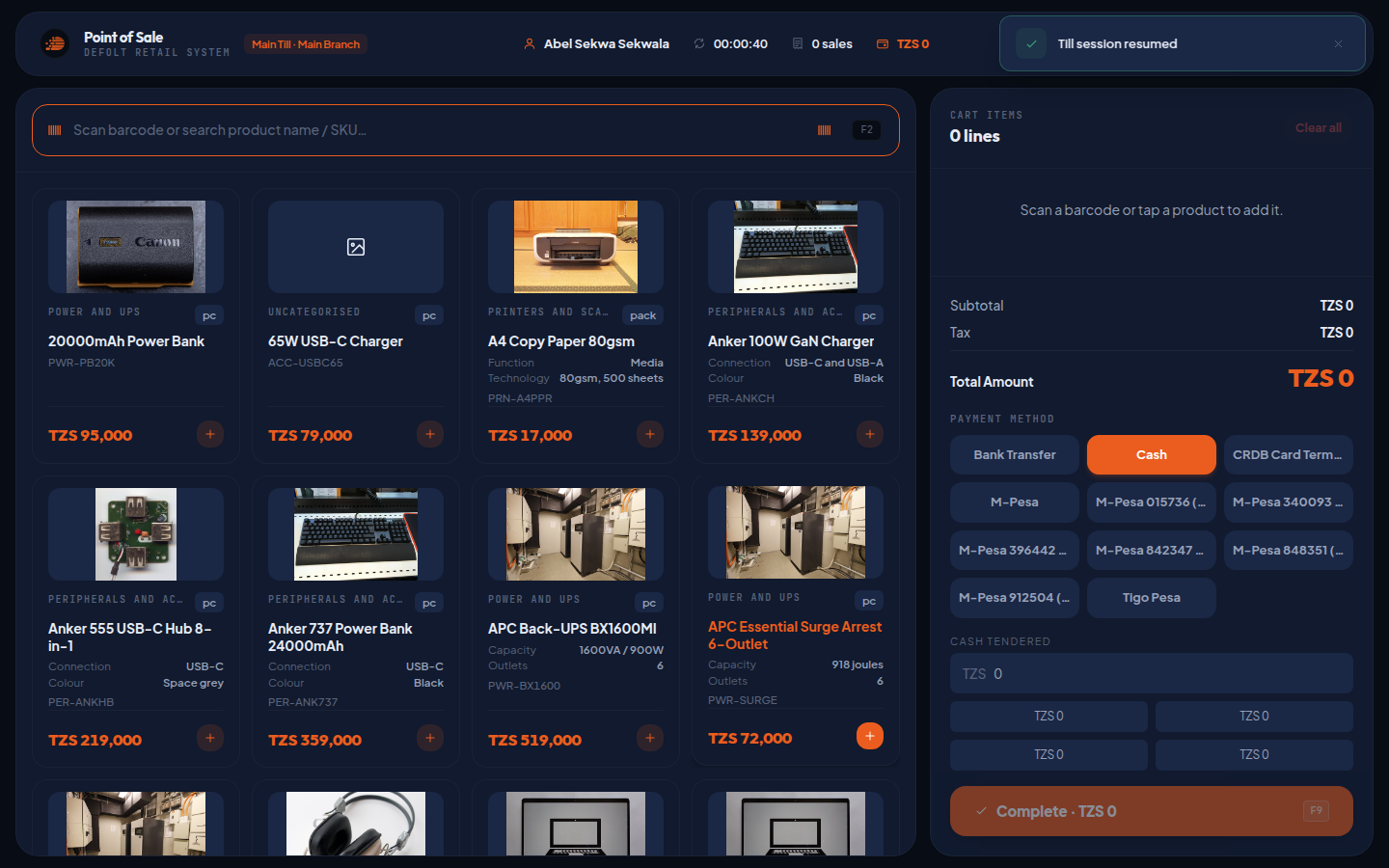
Task: Add 65W USB-C Charger with its plus button
Action: click(x=430, y=434)
